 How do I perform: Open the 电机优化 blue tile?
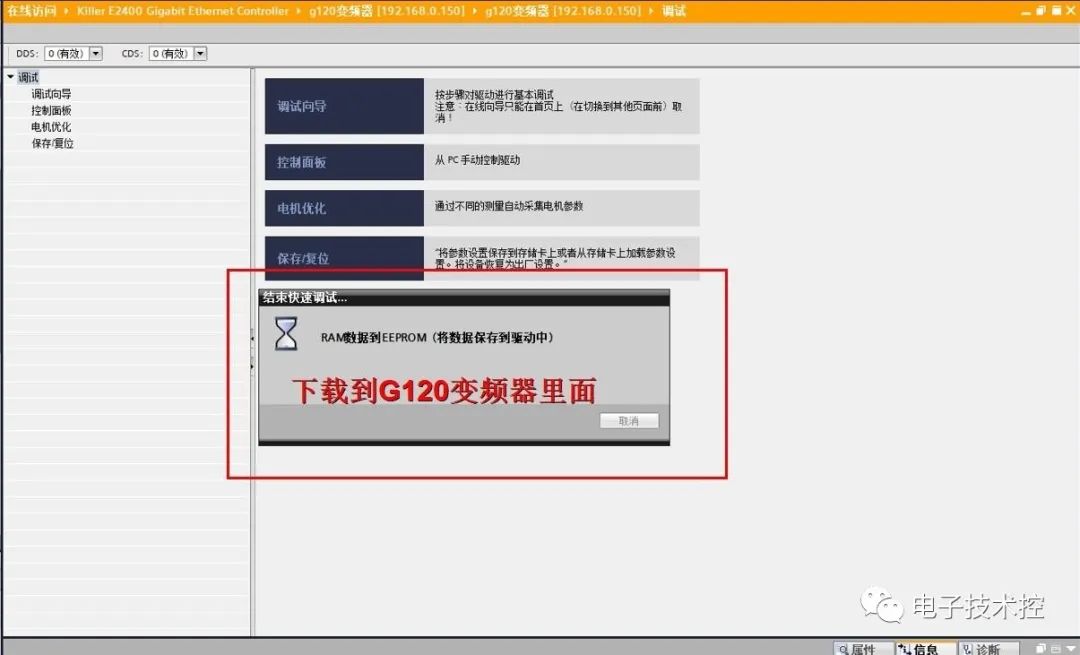(344, 208)
